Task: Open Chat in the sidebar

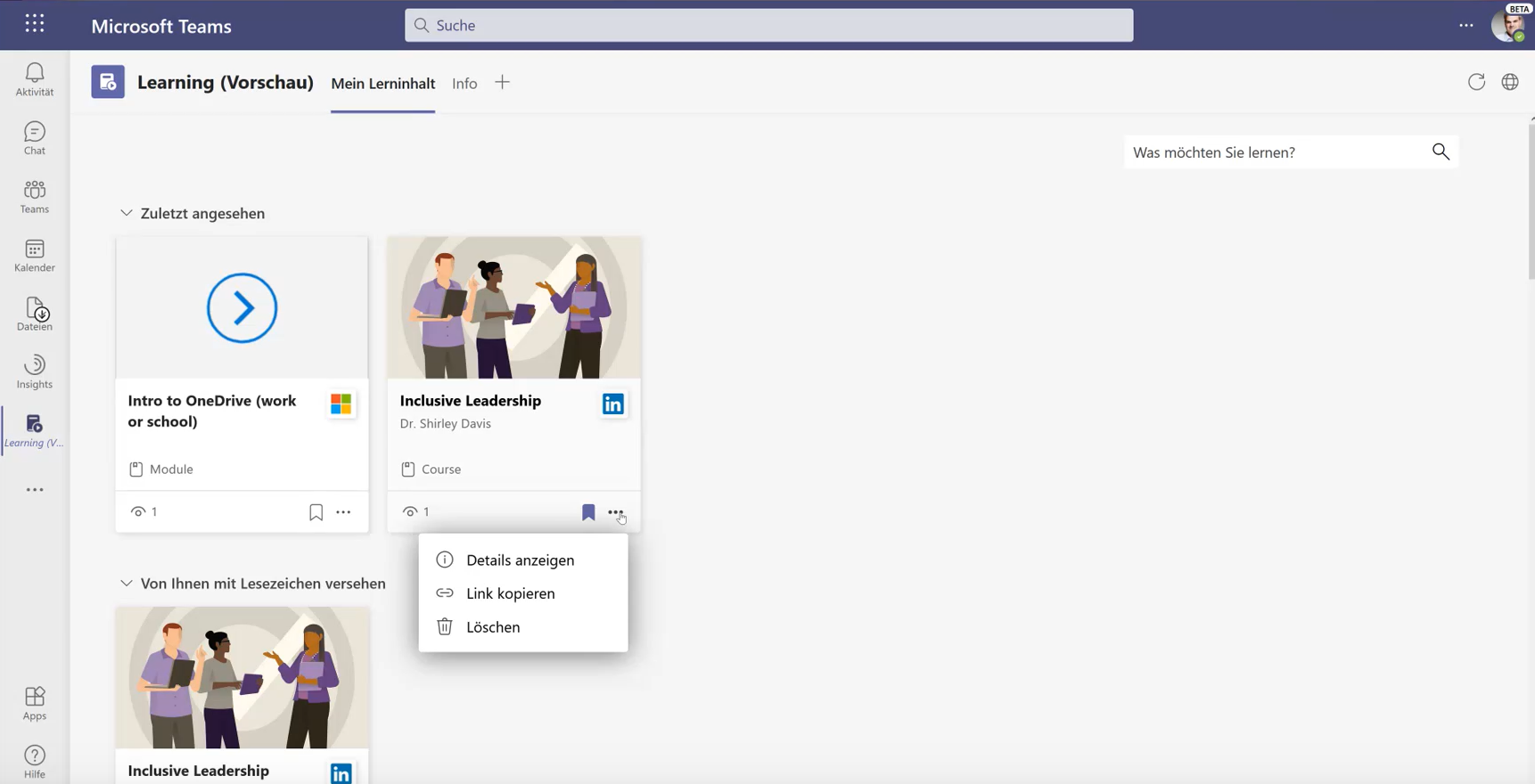Action: [x=35, y=138]
